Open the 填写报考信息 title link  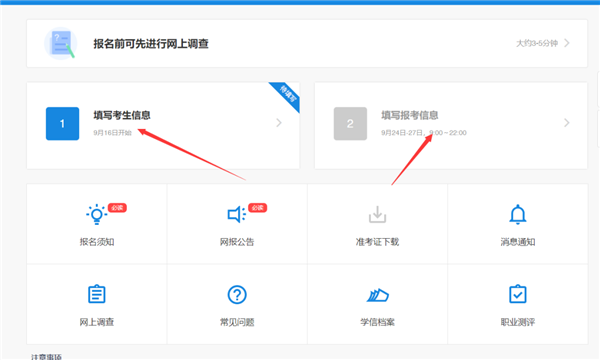point(409,115)
